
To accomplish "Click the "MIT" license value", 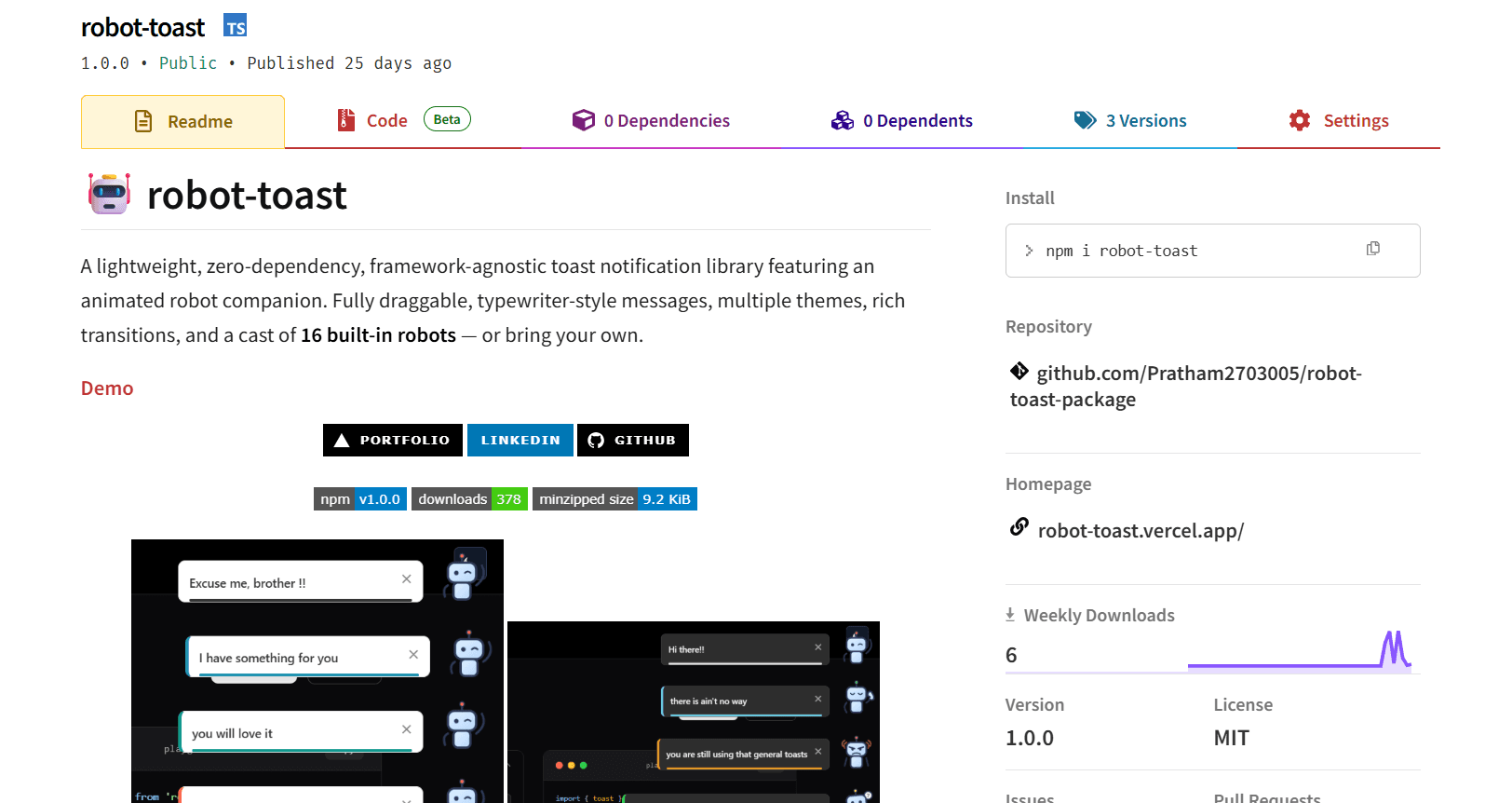I will click(1232, 739).
